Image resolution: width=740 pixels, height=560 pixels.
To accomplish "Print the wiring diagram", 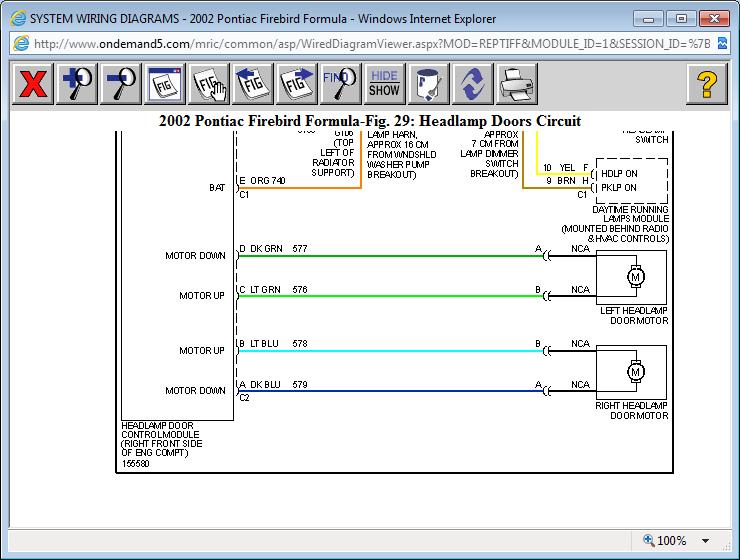I will pos(516,84).
